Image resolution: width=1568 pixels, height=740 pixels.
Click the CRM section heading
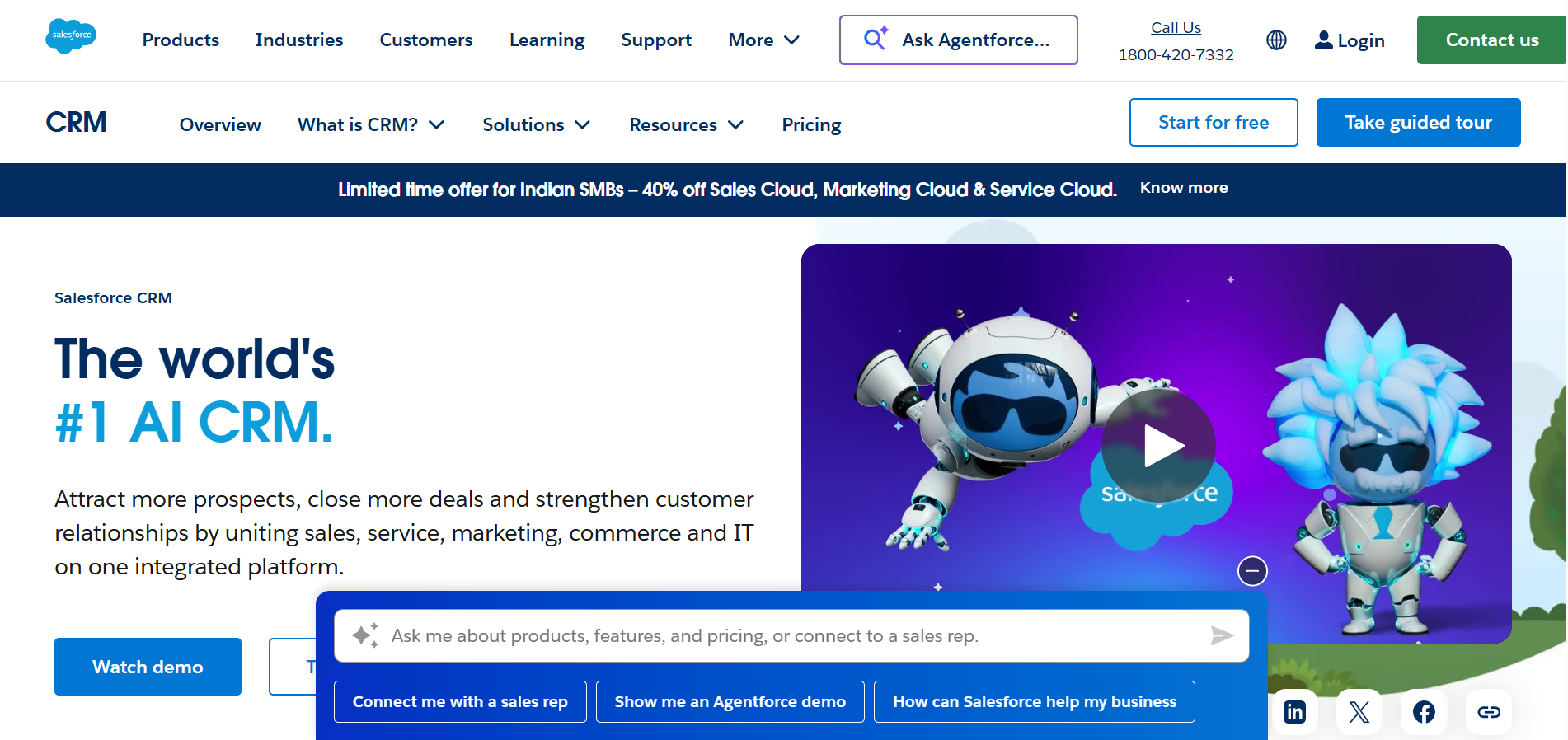pos(76,122)
